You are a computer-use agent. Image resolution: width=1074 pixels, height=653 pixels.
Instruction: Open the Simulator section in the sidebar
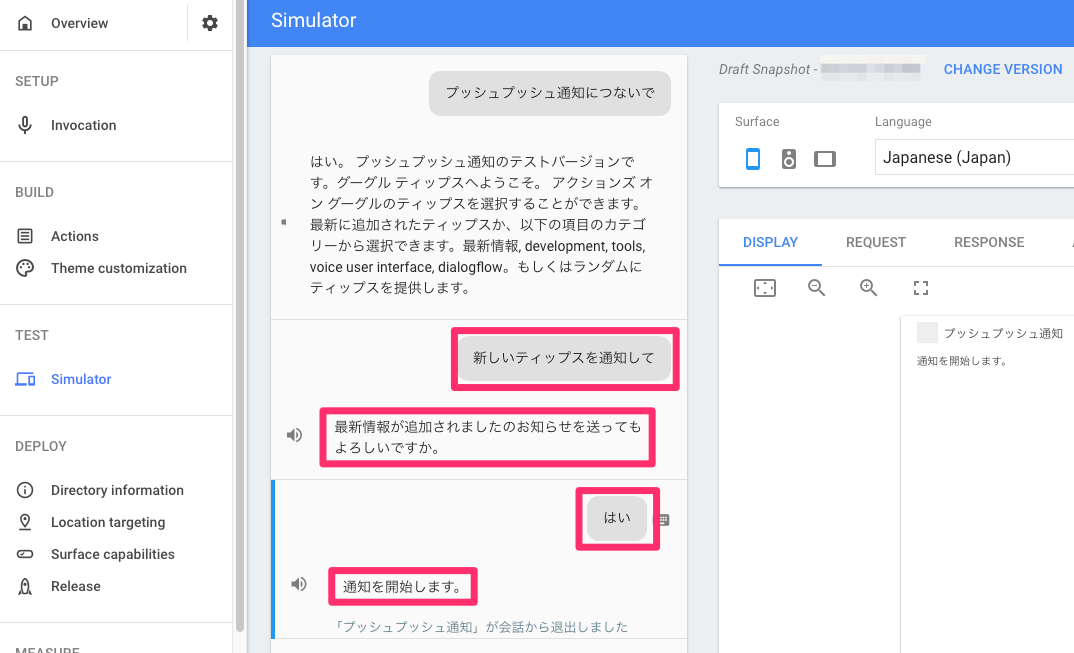click(x=80, y=379)
